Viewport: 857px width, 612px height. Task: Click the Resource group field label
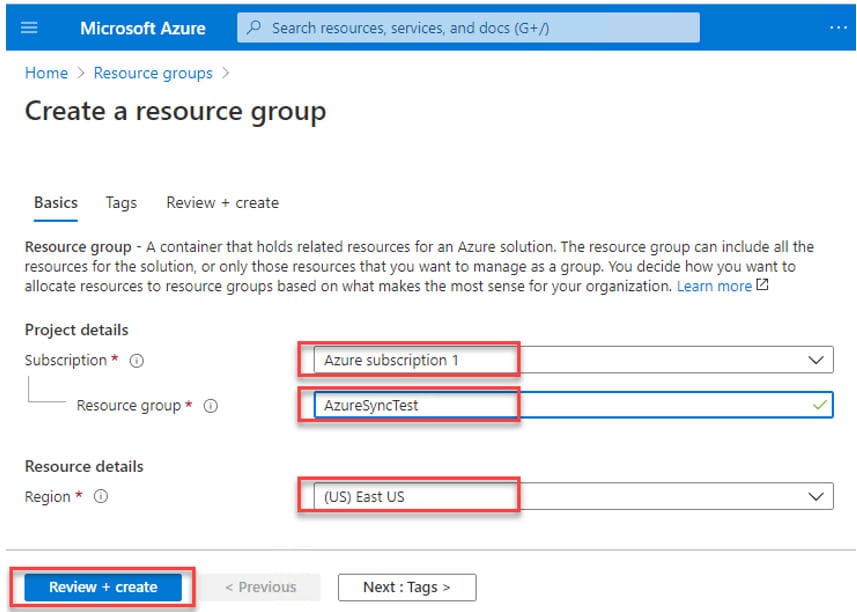tap(128, 405)
